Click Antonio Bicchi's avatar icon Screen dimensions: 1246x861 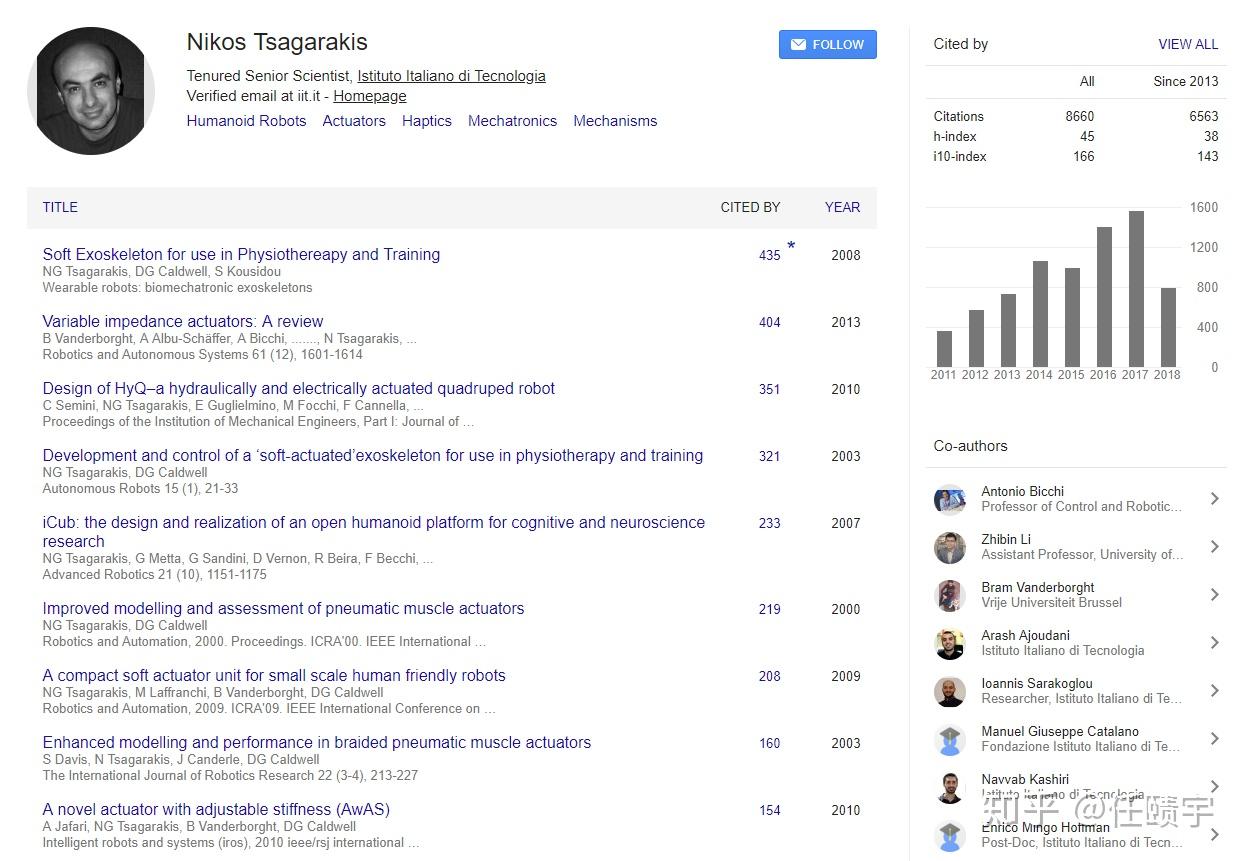pos(949,499)
